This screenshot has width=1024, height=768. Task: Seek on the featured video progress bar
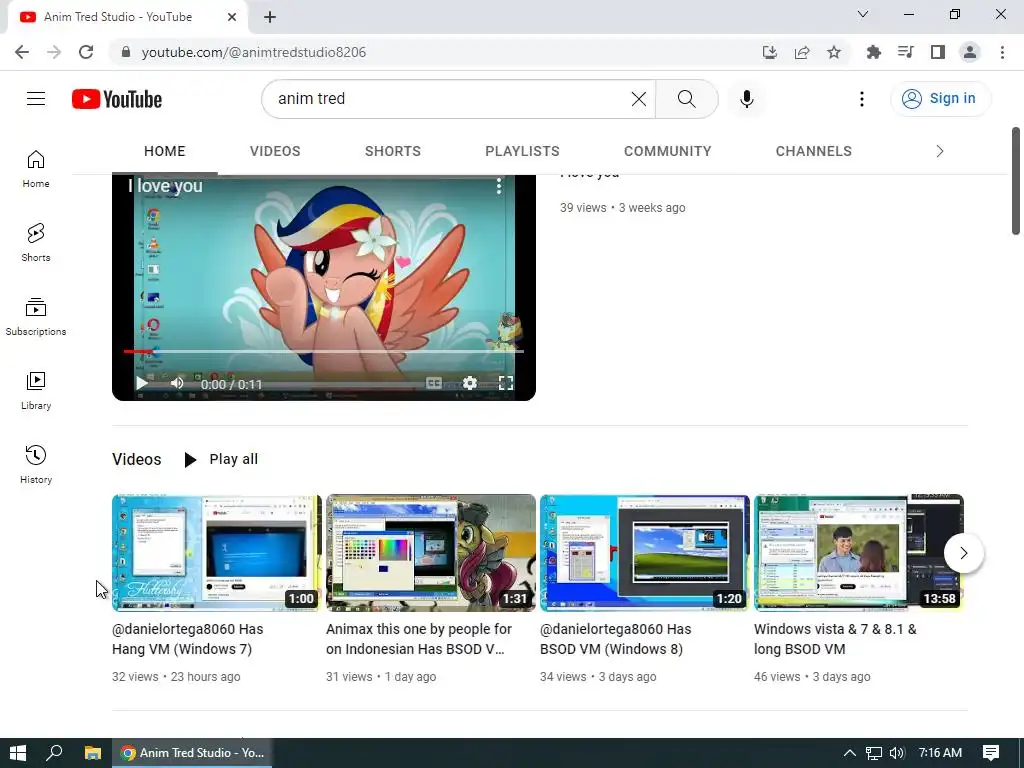pos(324,351)
